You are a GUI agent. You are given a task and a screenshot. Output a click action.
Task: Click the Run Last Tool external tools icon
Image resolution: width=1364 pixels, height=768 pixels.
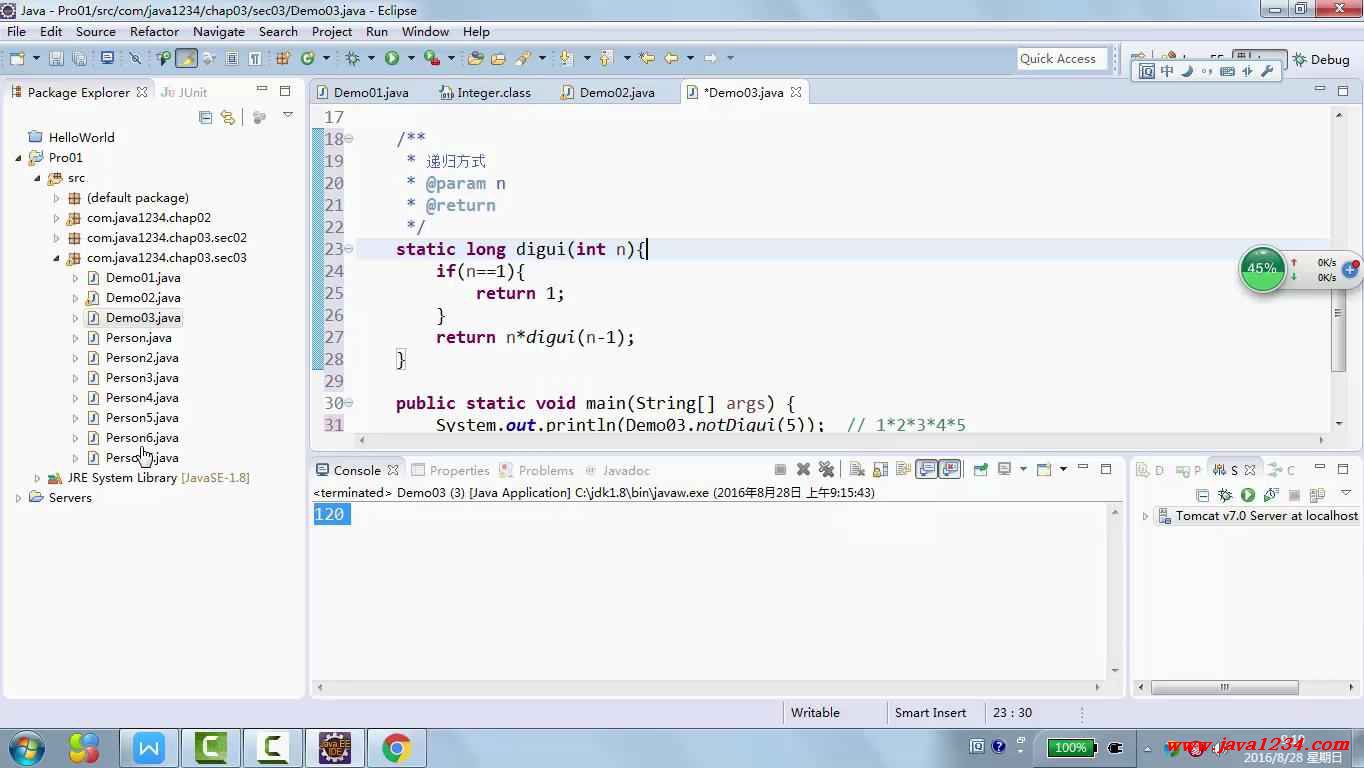point(431,59)
